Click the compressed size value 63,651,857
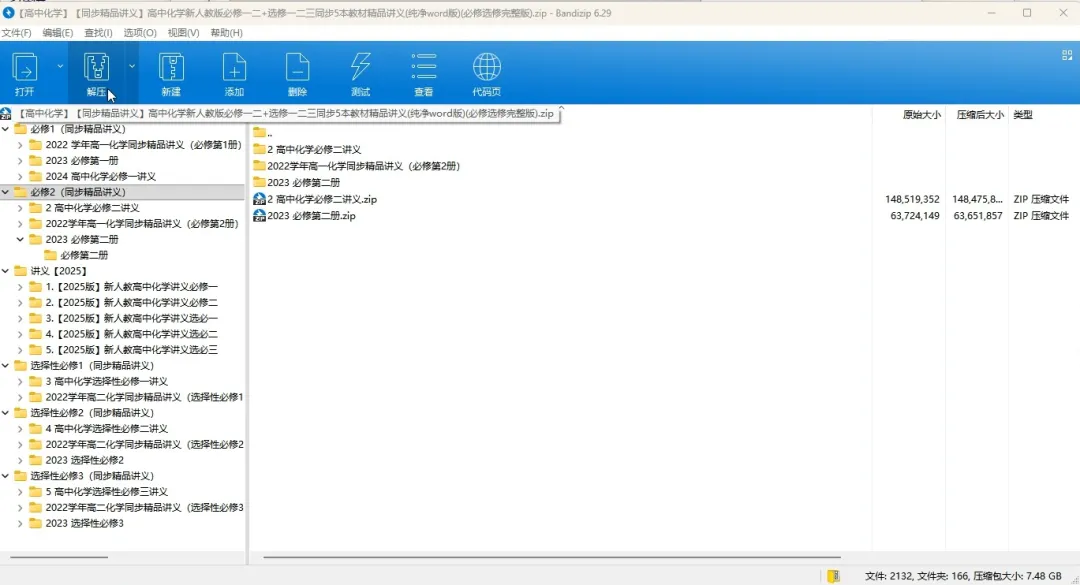This screenshot has height=585, width=1080. tap(977, 216)
